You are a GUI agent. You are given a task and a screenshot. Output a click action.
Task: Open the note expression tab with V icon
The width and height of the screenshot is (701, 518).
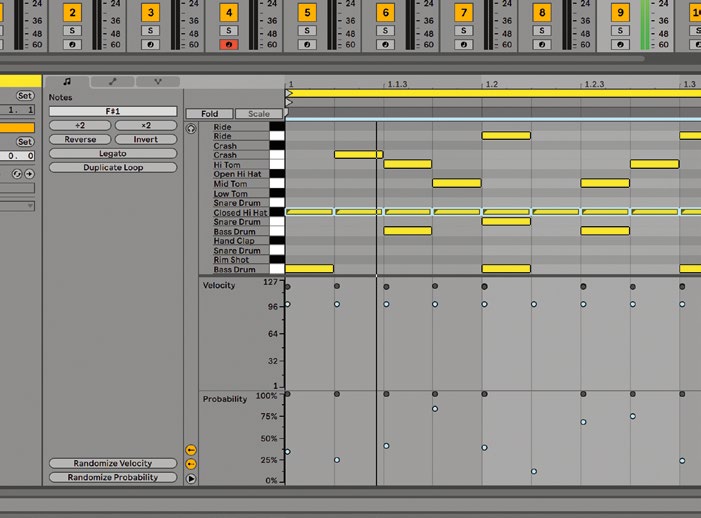(x=158, y=82)
